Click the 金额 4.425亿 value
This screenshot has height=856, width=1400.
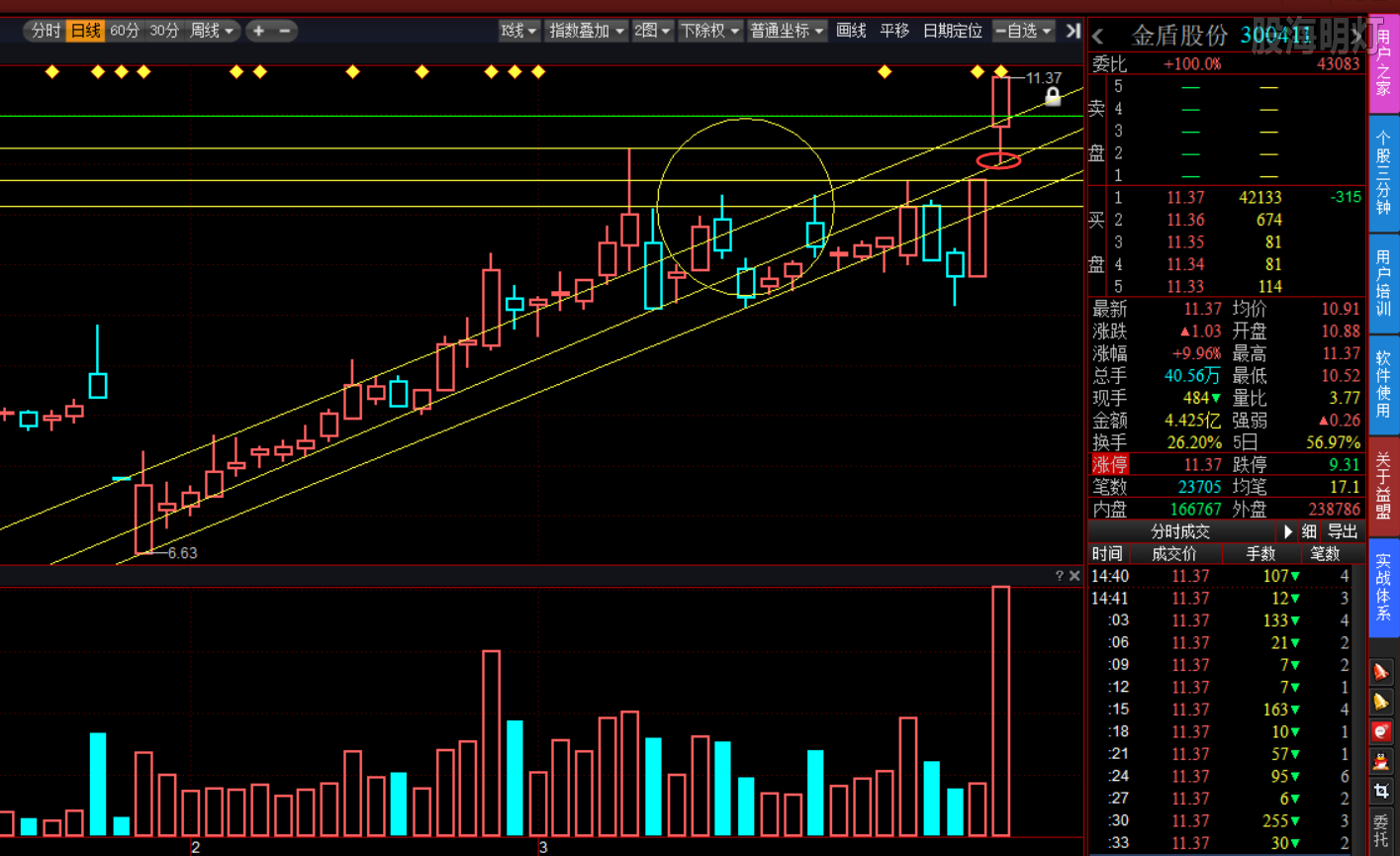tap(1192, 420)
